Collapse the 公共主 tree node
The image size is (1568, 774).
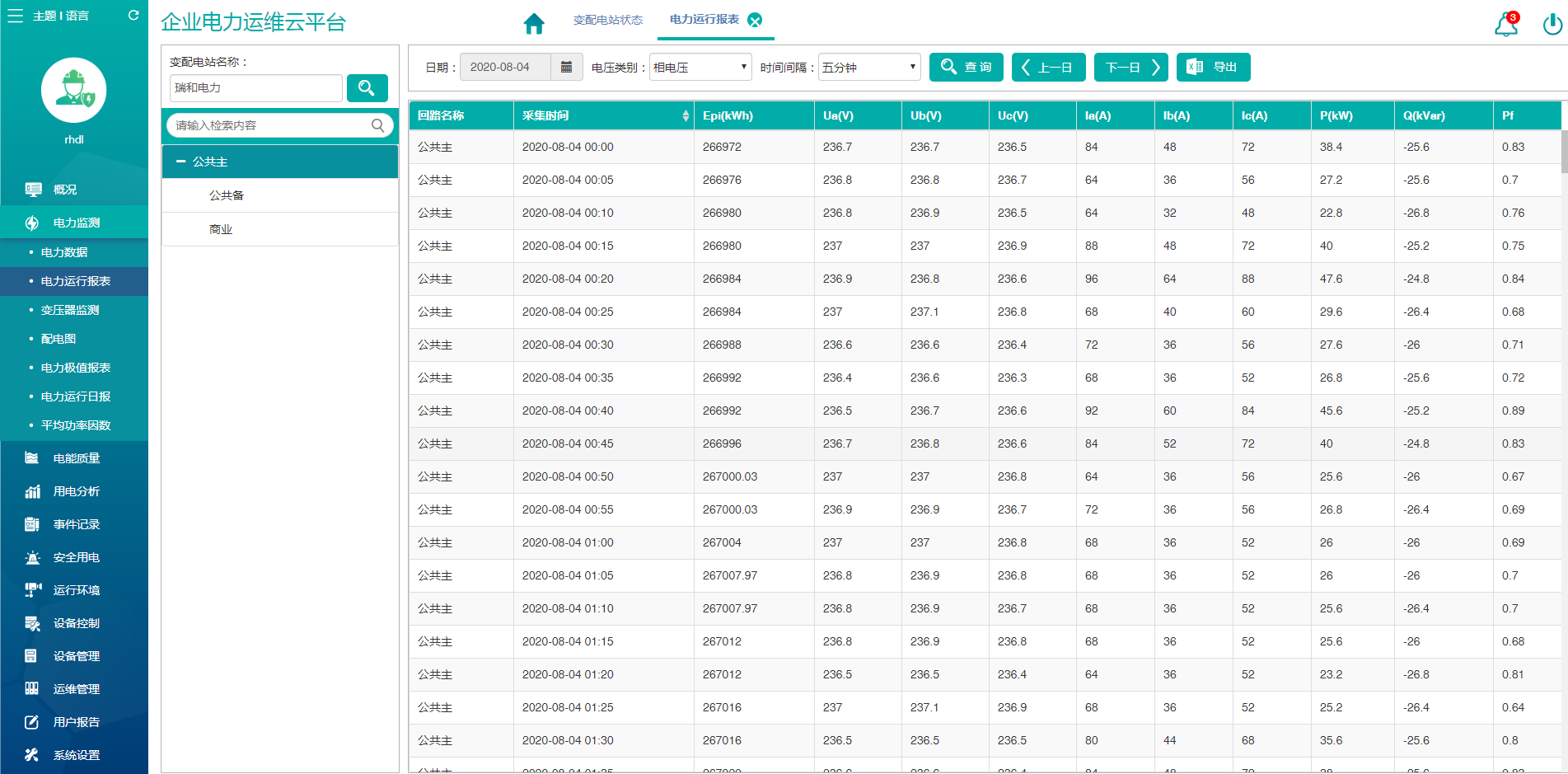[x=181, y=162]
